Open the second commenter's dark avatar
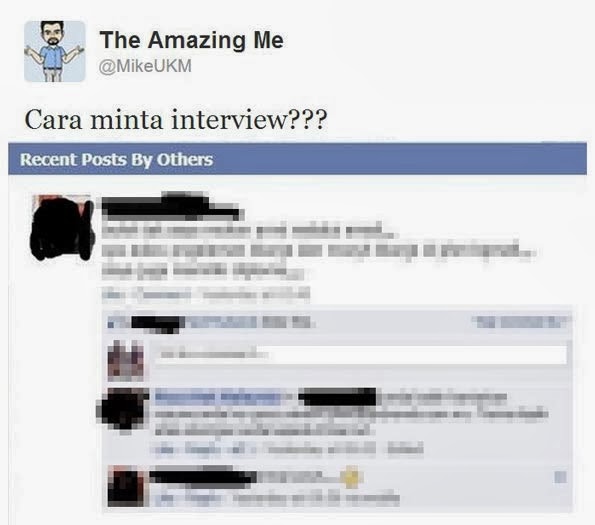This screenshot has height=525, width=595. pos(126,486)
